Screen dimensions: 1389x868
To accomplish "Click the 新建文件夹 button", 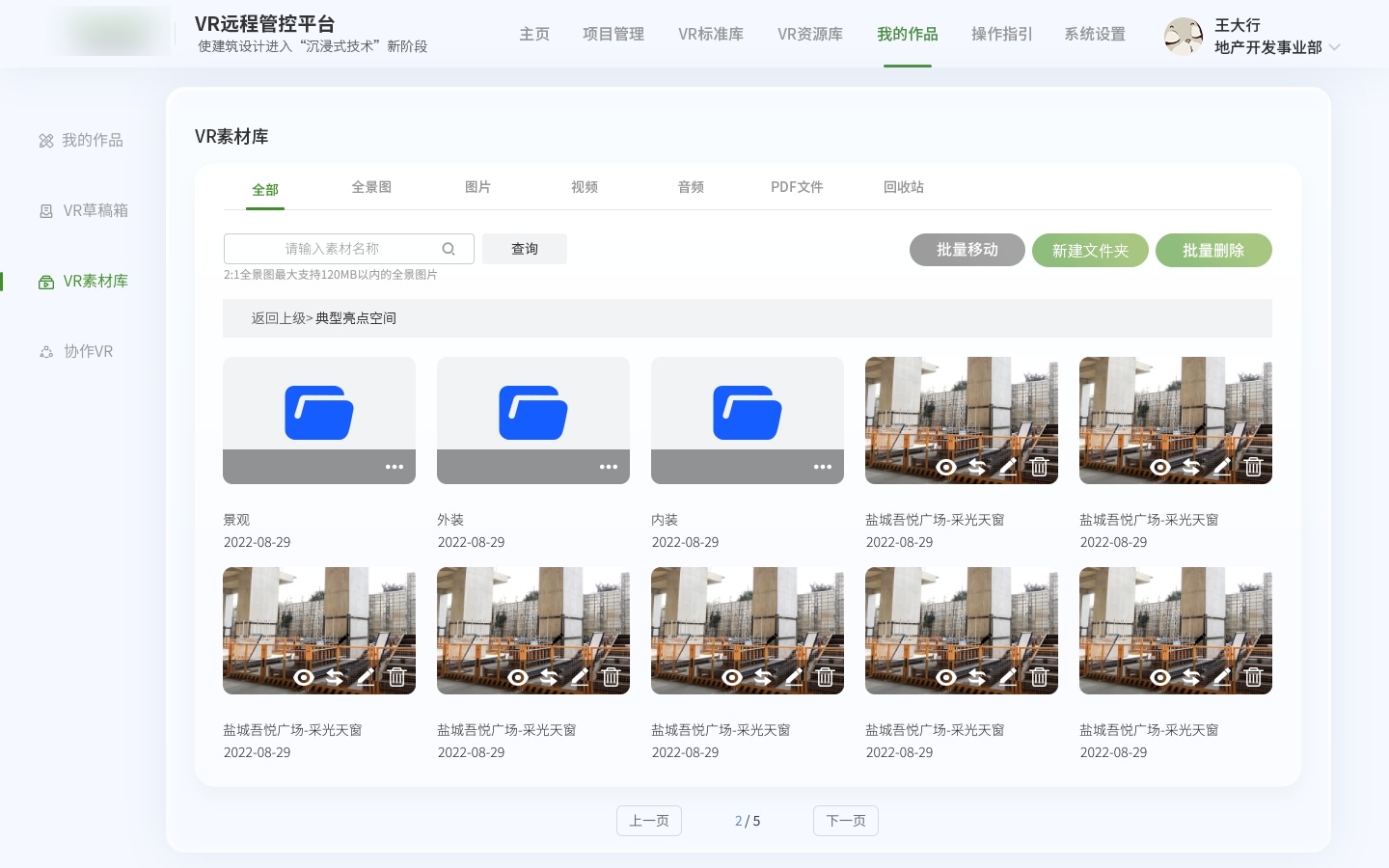I will pos(1090,250).
